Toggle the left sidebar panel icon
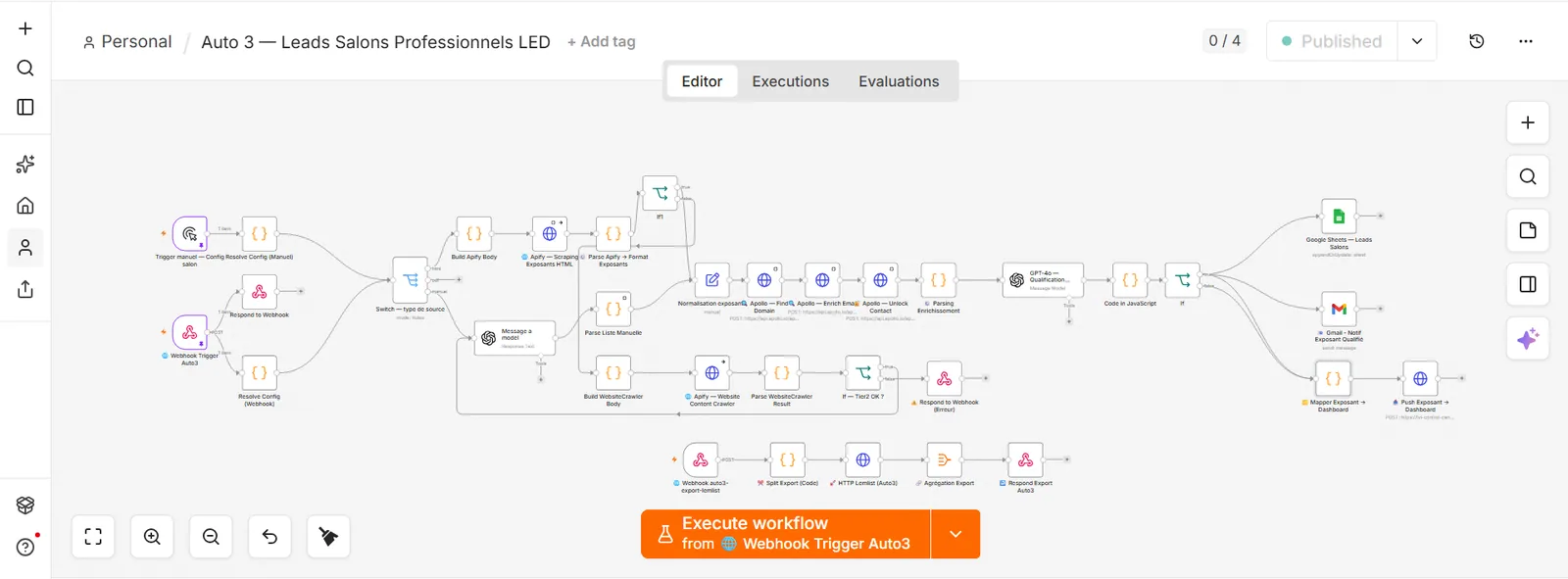The width and height of the screenshot is (1568, 579). [x=25, y=107]
